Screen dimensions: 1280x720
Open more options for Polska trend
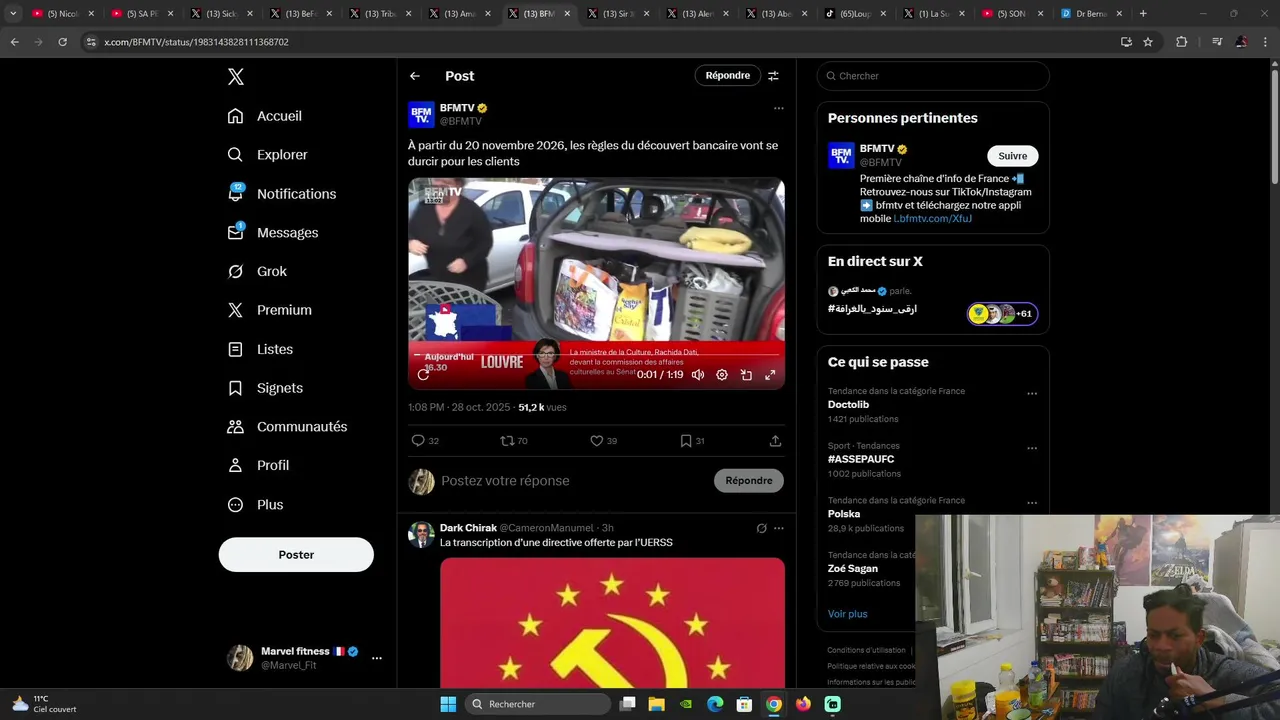(1032, 503)
